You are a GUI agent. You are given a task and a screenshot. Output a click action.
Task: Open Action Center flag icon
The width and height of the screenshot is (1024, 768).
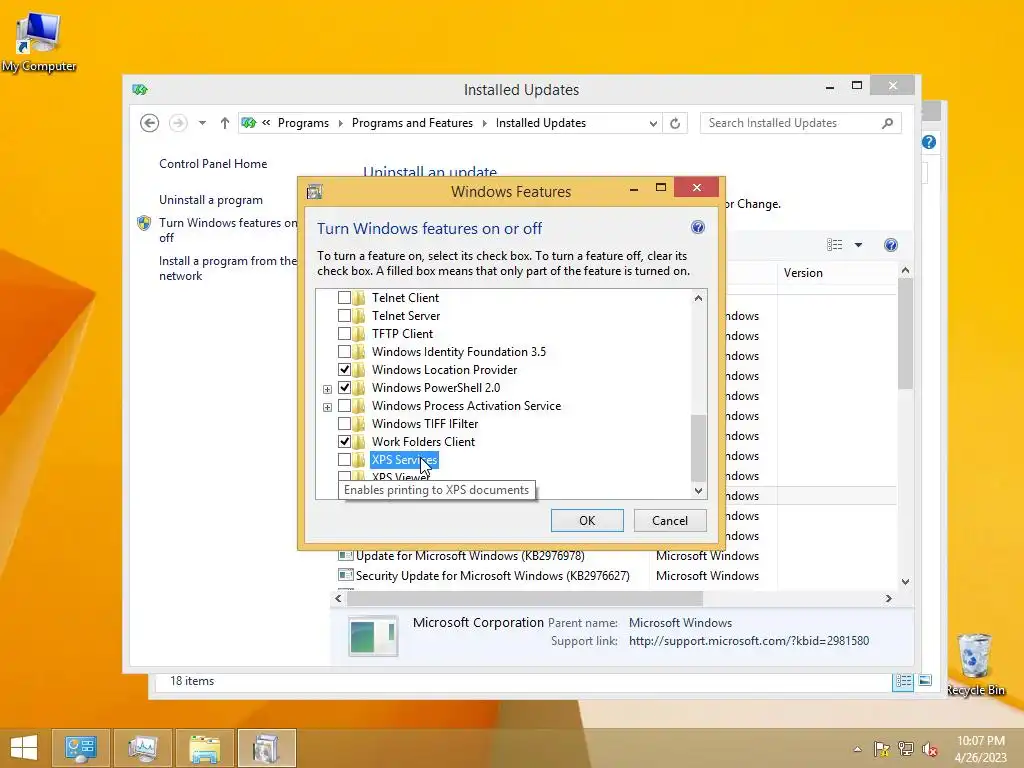(x=882, y=749)
